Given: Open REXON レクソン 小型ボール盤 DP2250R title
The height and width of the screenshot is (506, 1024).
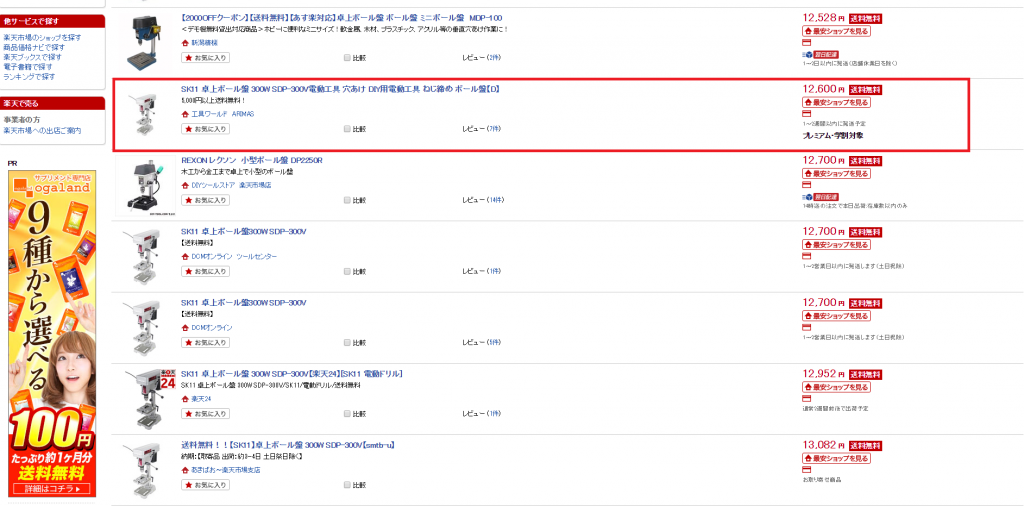Looking at the screenshot, I should pos(251,160).
